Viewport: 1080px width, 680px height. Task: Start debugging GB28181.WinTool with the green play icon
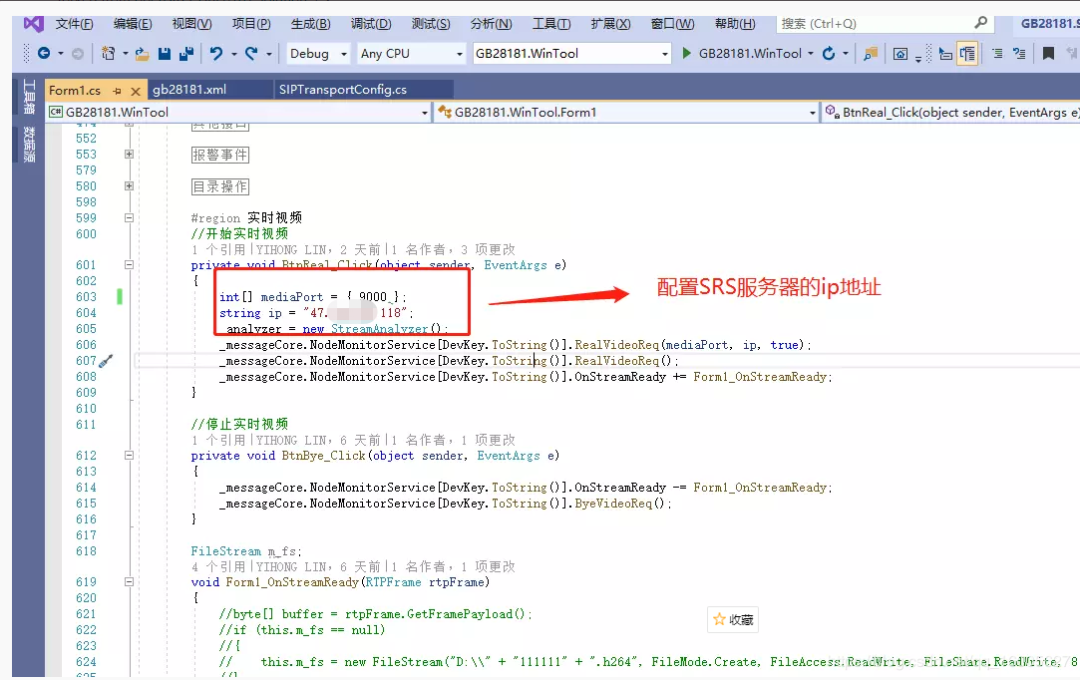coord(686,53)
